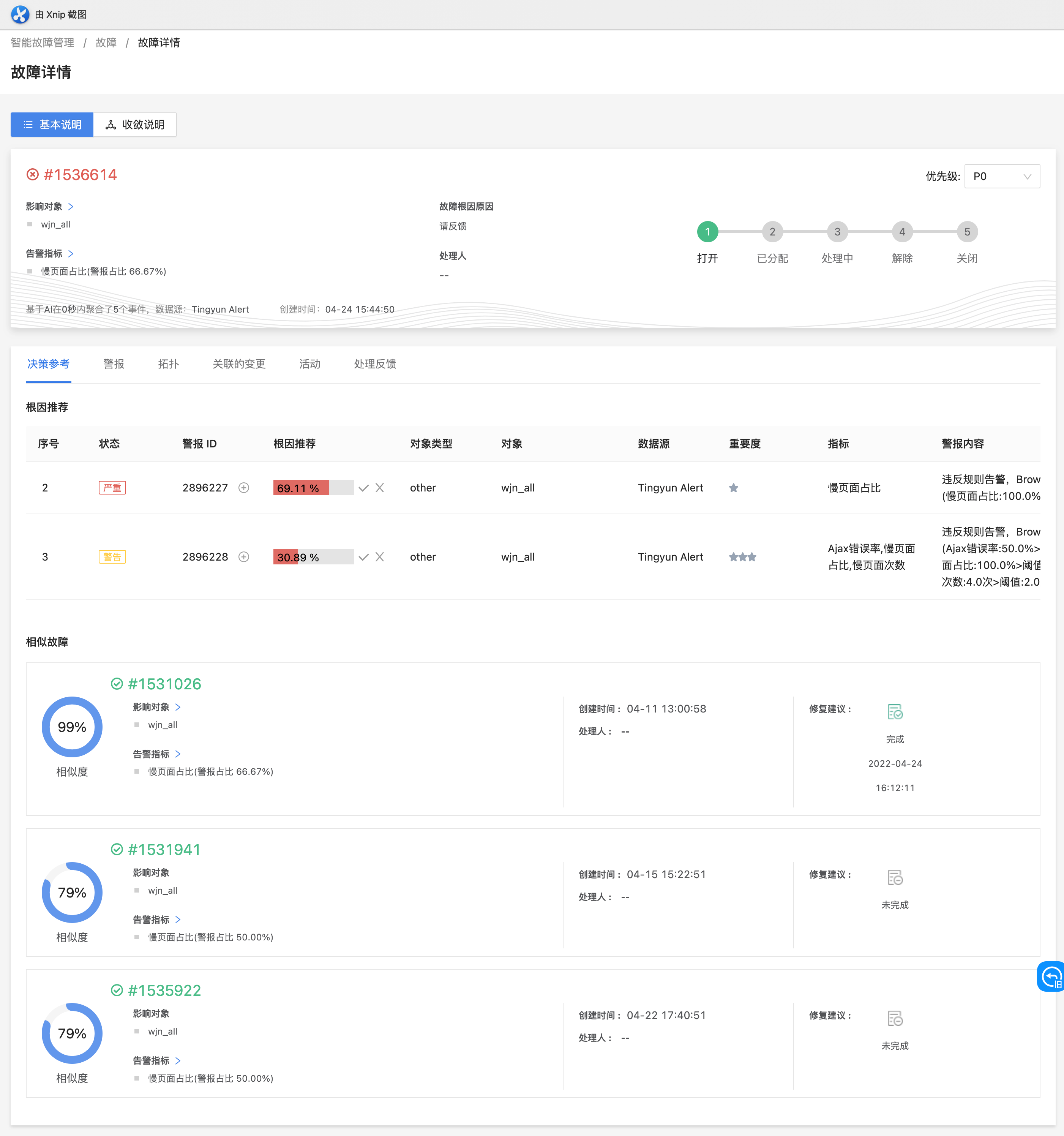Confirm root cause checkmark for 69.11 % row

point(363,487)
